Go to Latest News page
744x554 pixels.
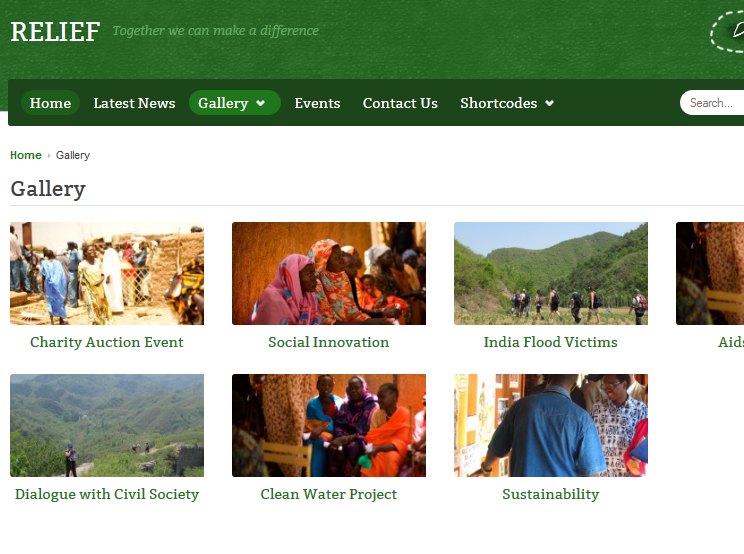coord(134,103)
